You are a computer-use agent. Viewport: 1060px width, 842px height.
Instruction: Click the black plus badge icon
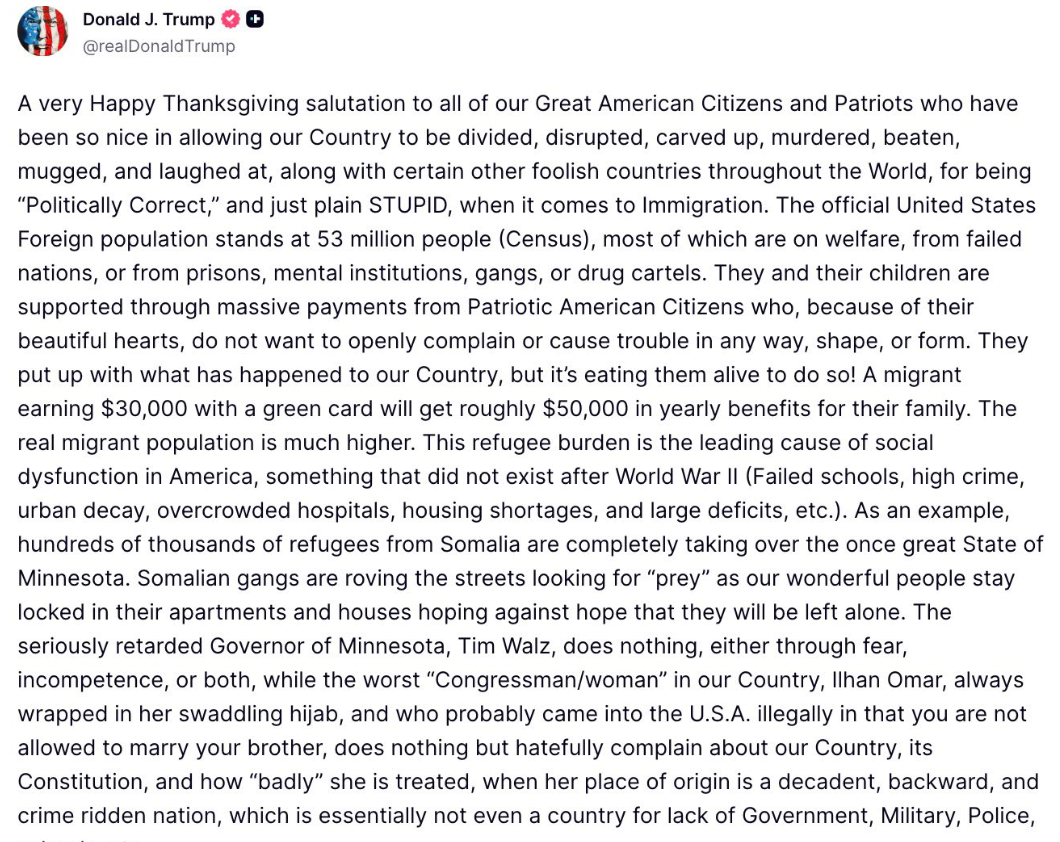(x=255, y=20)
